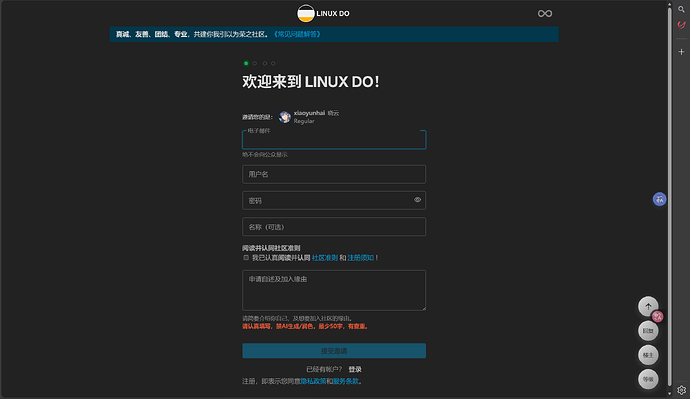The width and height of the screenshot is (690, 399).
Task: Click the infinity icon in the header
Action: click(545, 14)
